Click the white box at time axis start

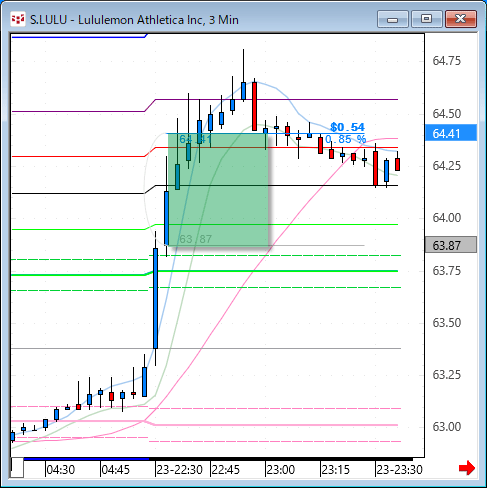point(17,468)
